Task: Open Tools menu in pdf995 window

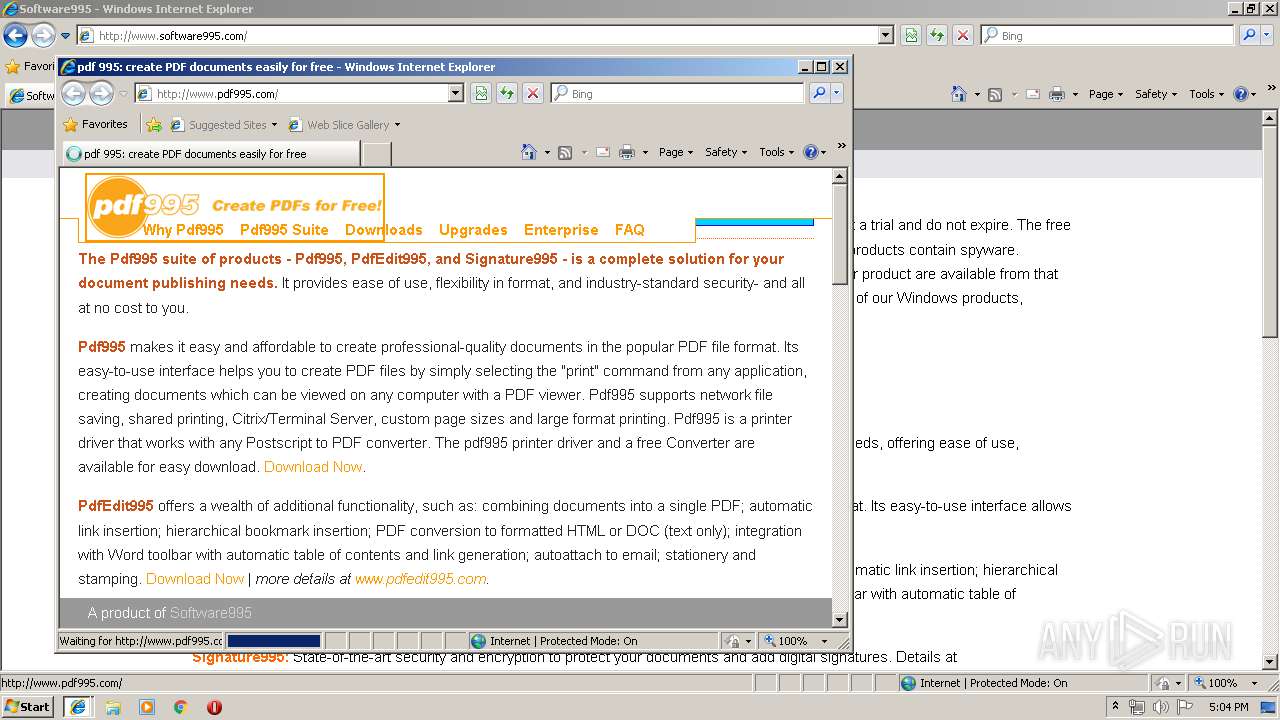Action: (776, 152)
